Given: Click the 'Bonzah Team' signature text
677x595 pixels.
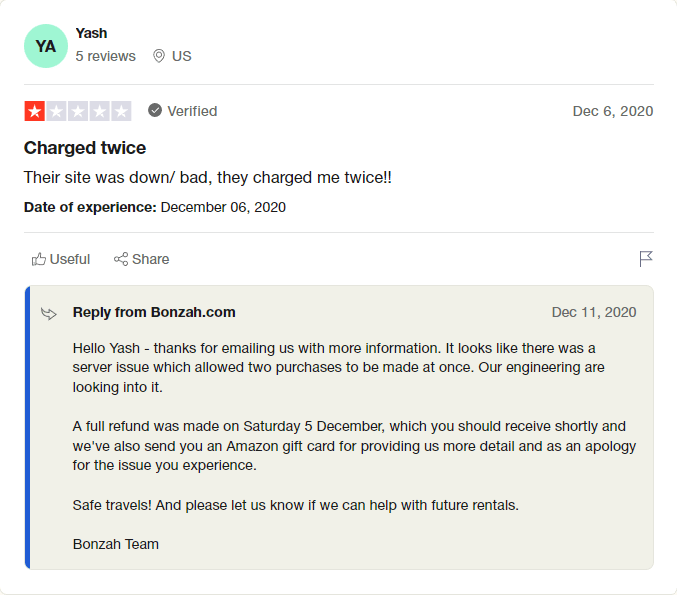Looking at the screenshot, I should (x=116, y=544).
